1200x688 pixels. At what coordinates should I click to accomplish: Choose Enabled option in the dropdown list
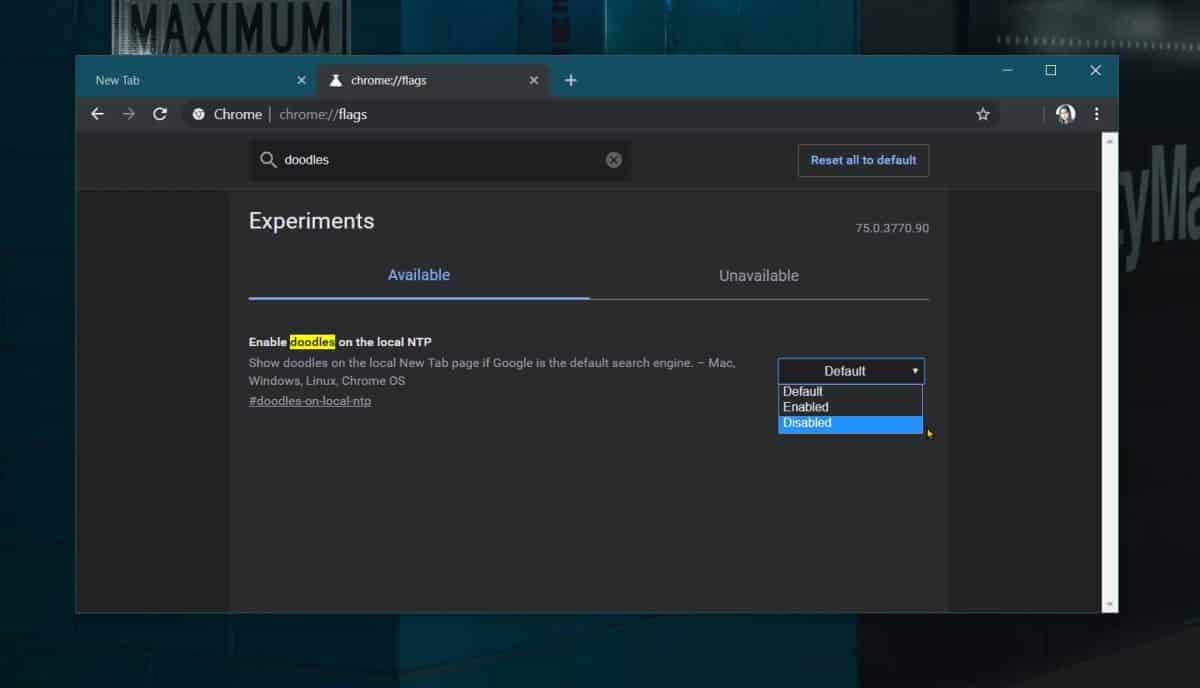850,407
